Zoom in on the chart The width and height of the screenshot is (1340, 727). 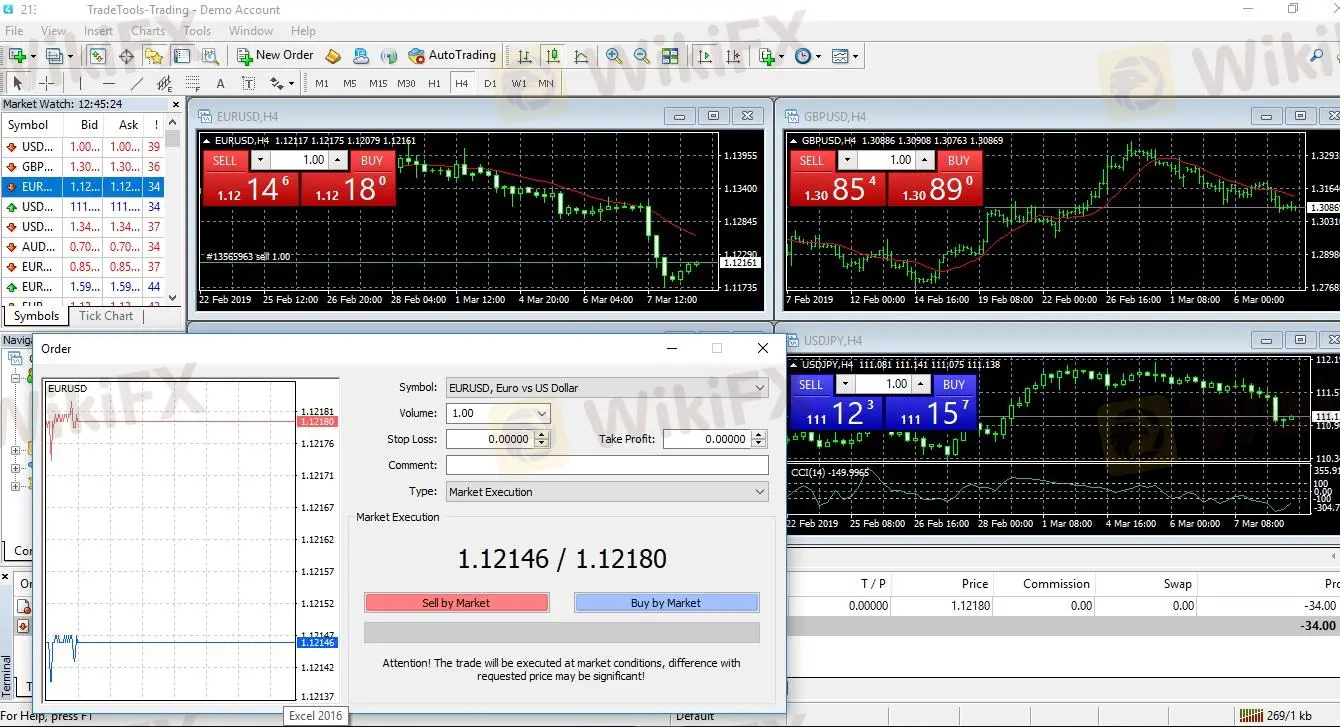614,56
